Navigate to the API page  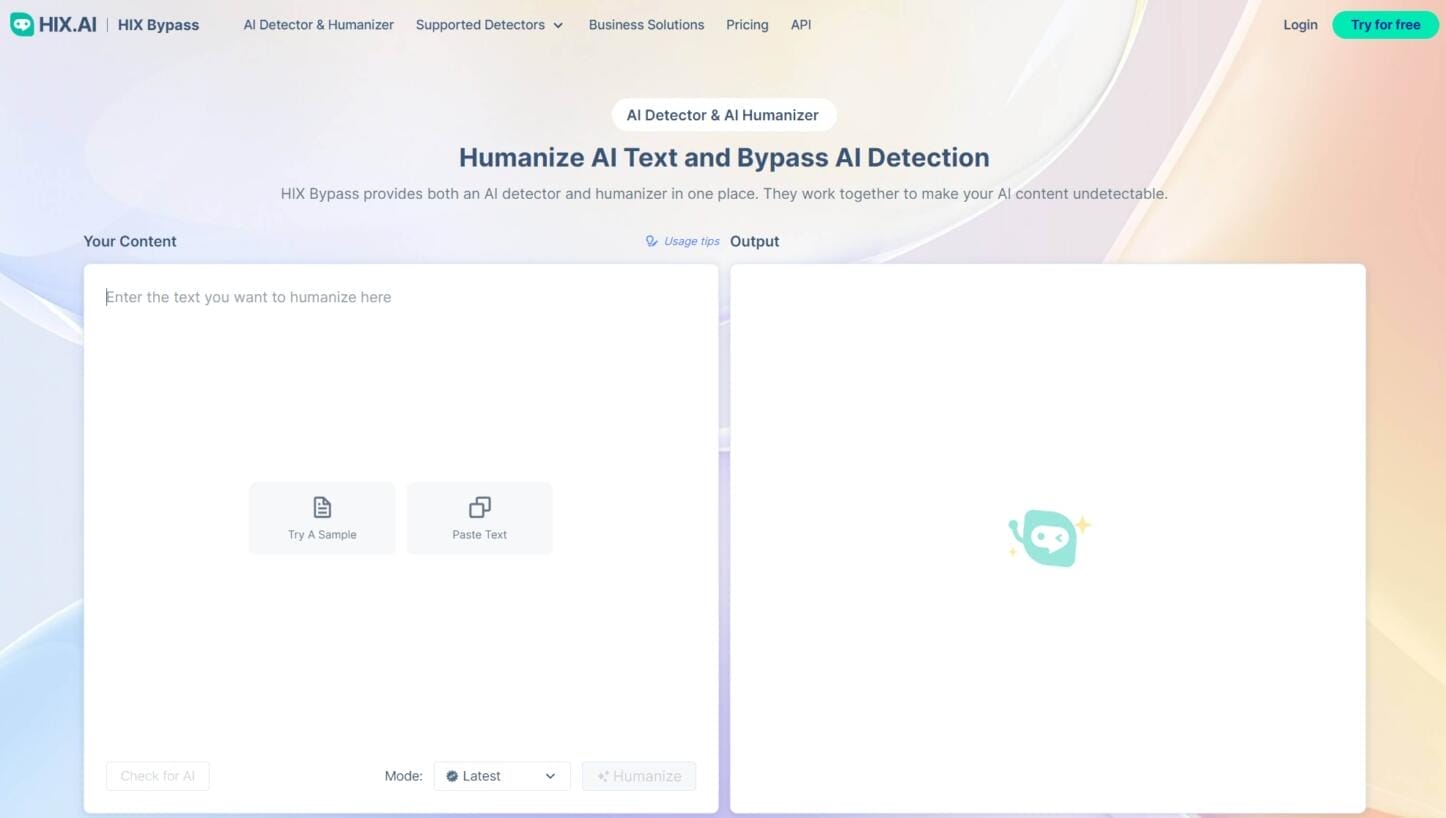(800, 24)
